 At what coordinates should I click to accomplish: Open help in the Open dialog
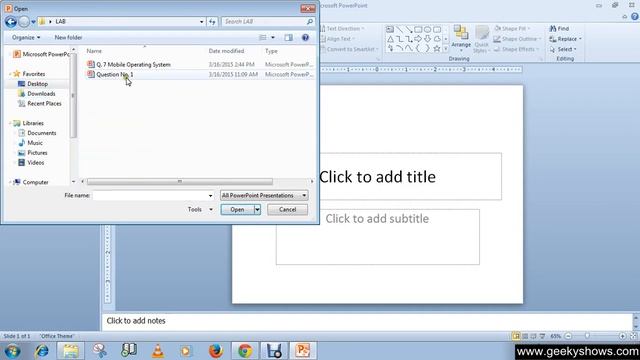pos(305,38)
